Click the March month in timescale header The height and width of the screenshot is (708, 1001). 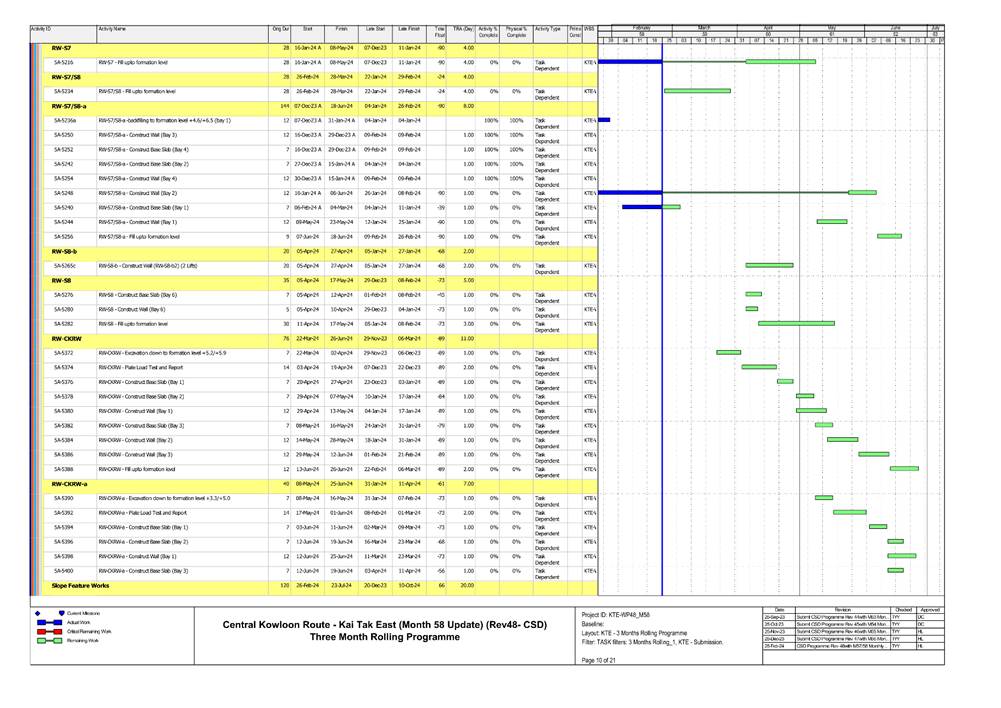click(x=703, y=28)
